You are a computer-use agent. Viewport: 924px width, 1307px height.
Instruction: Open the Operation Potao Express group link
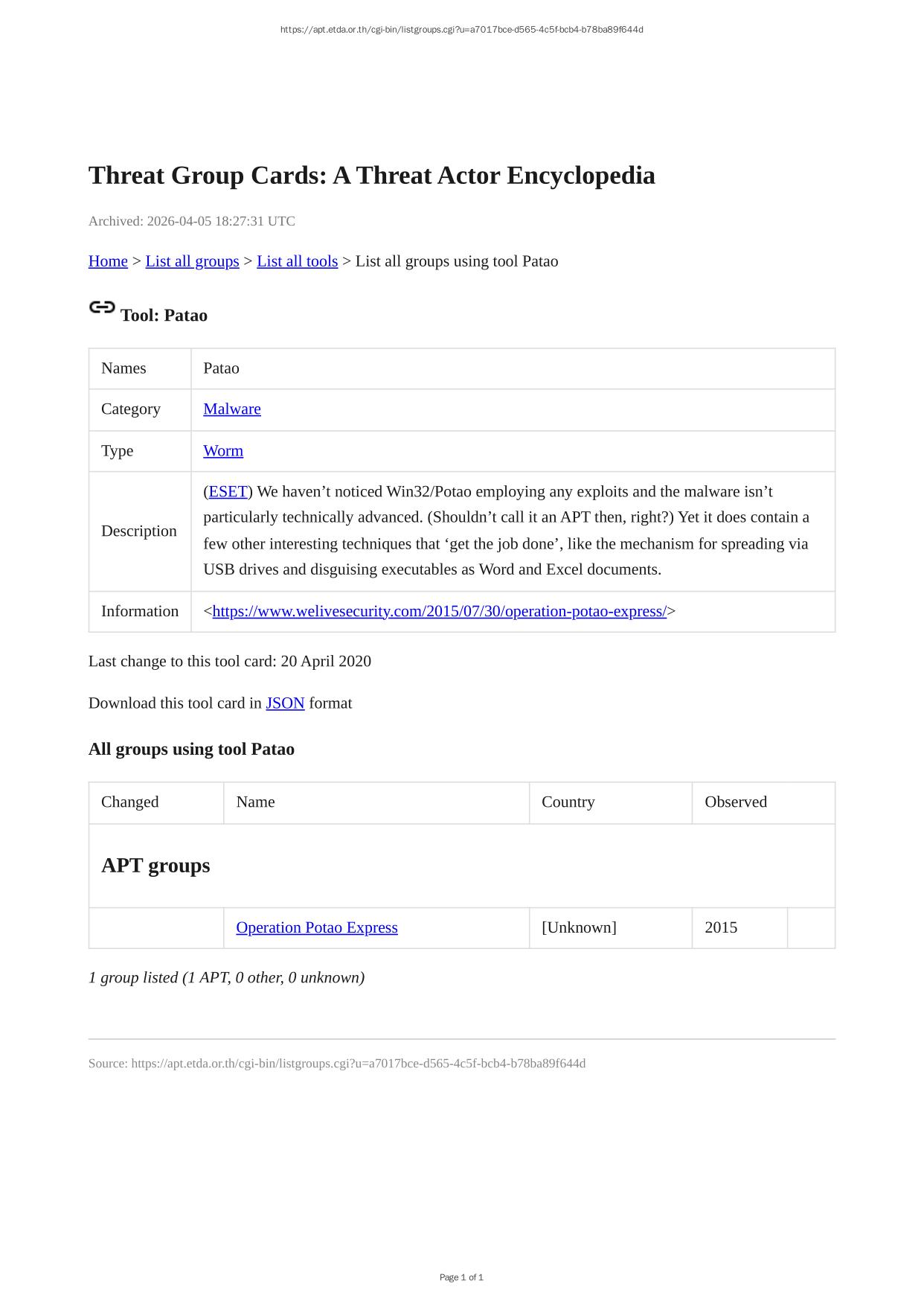317,928
